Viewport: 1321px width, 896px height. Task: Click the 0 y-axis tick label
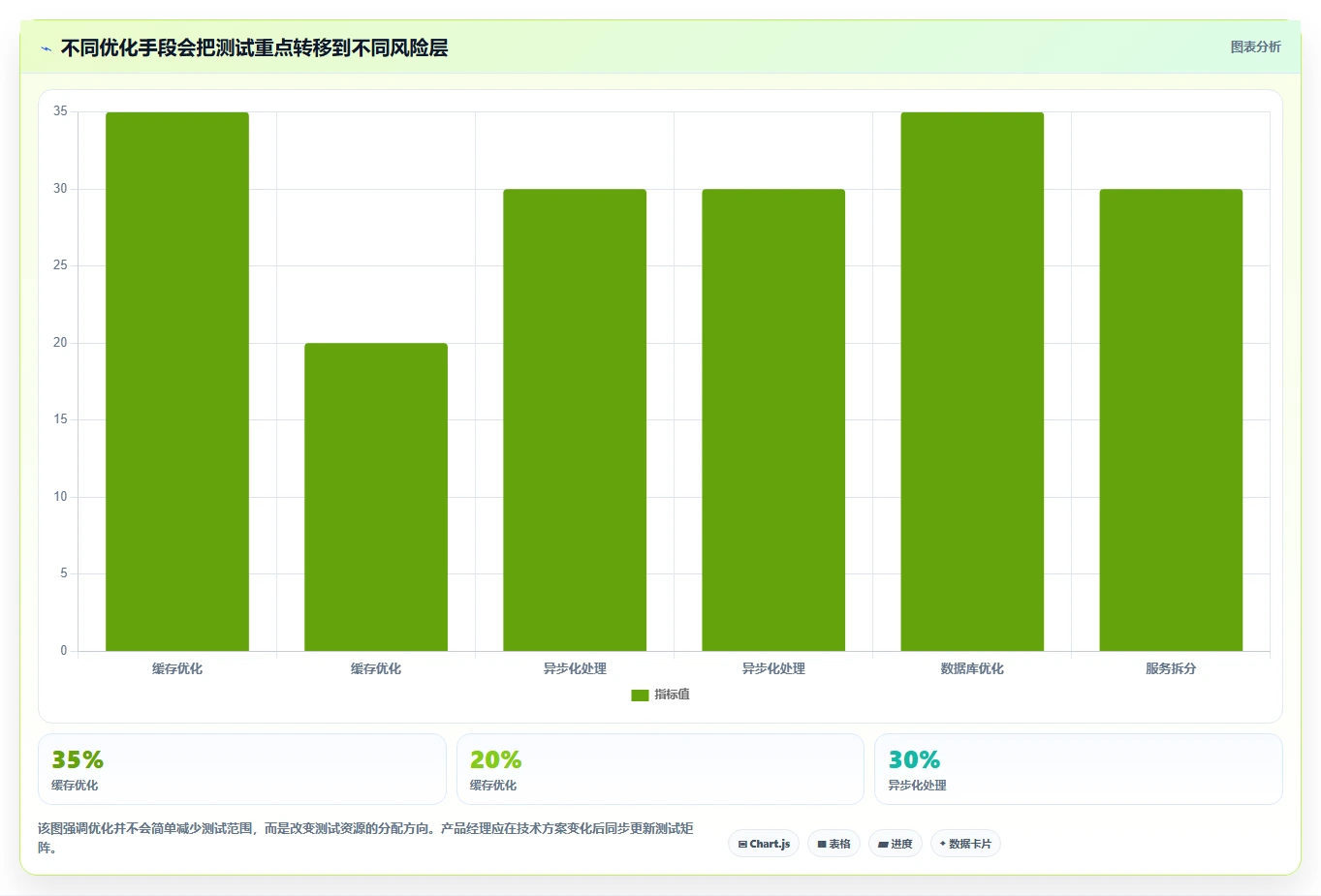pos(64,651)
